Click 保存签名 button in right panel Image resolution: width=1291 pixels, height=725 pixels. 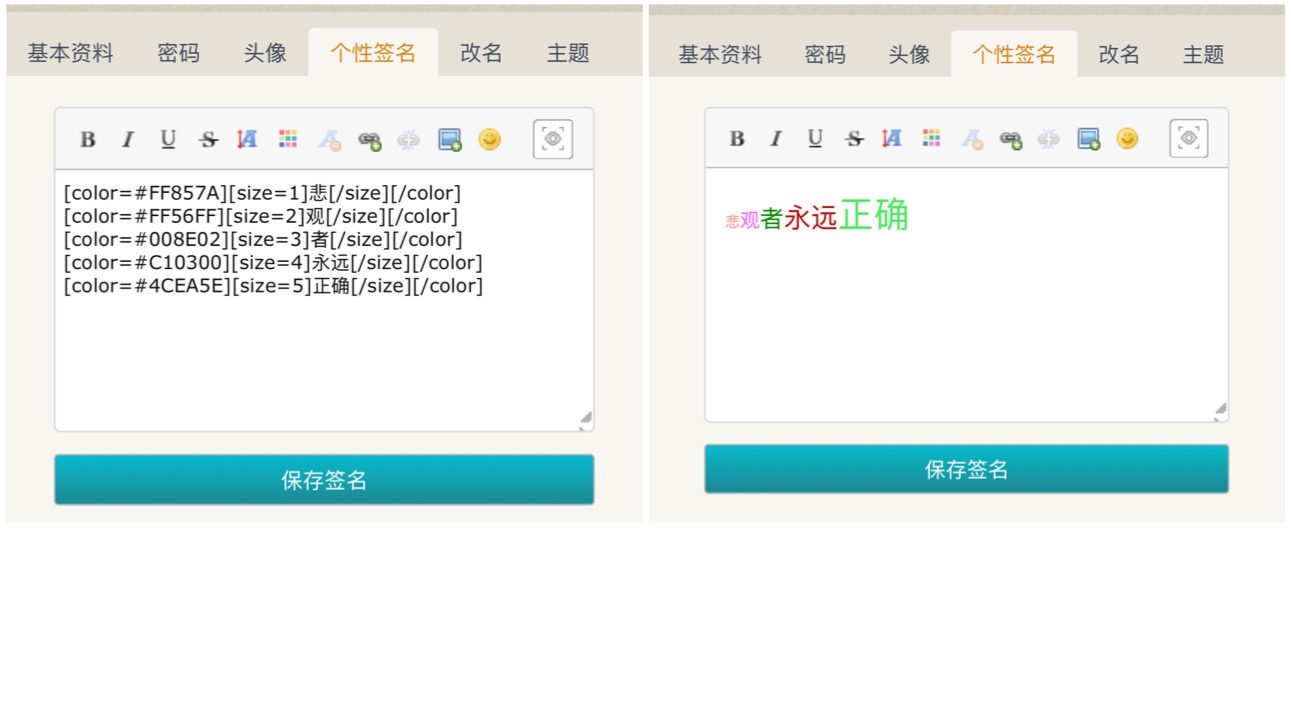966,469
